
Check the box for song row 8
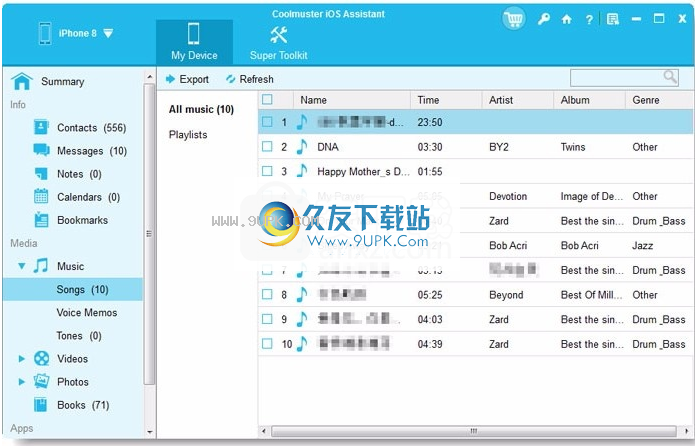click(267, 294)
